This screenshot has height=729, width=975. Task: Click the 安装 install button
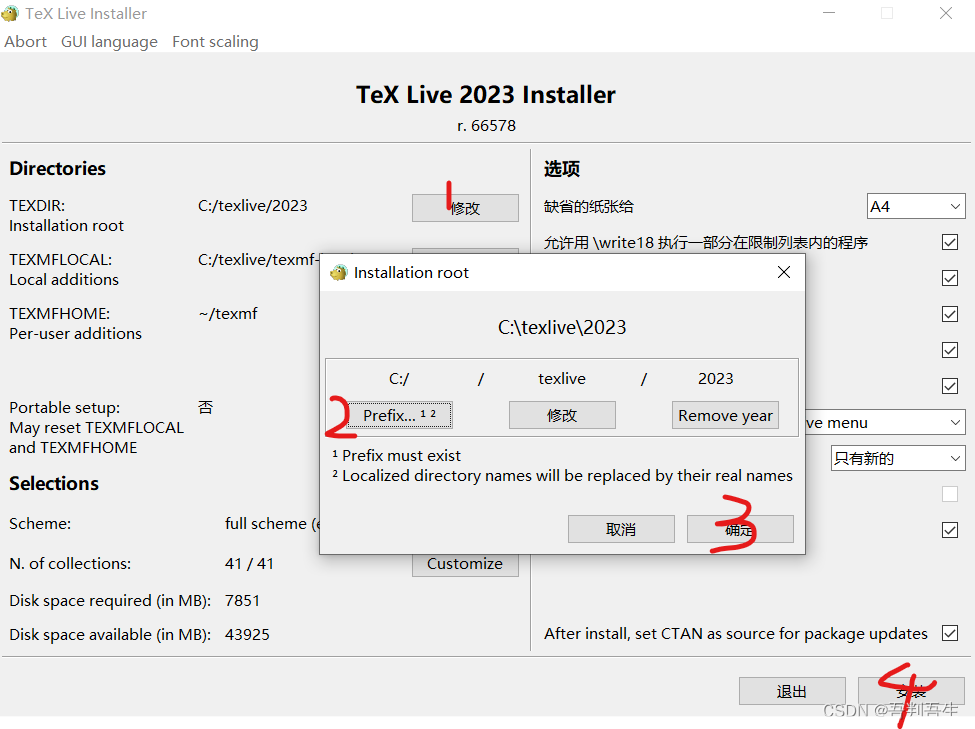pyautogui.click(x=912, y=691)
